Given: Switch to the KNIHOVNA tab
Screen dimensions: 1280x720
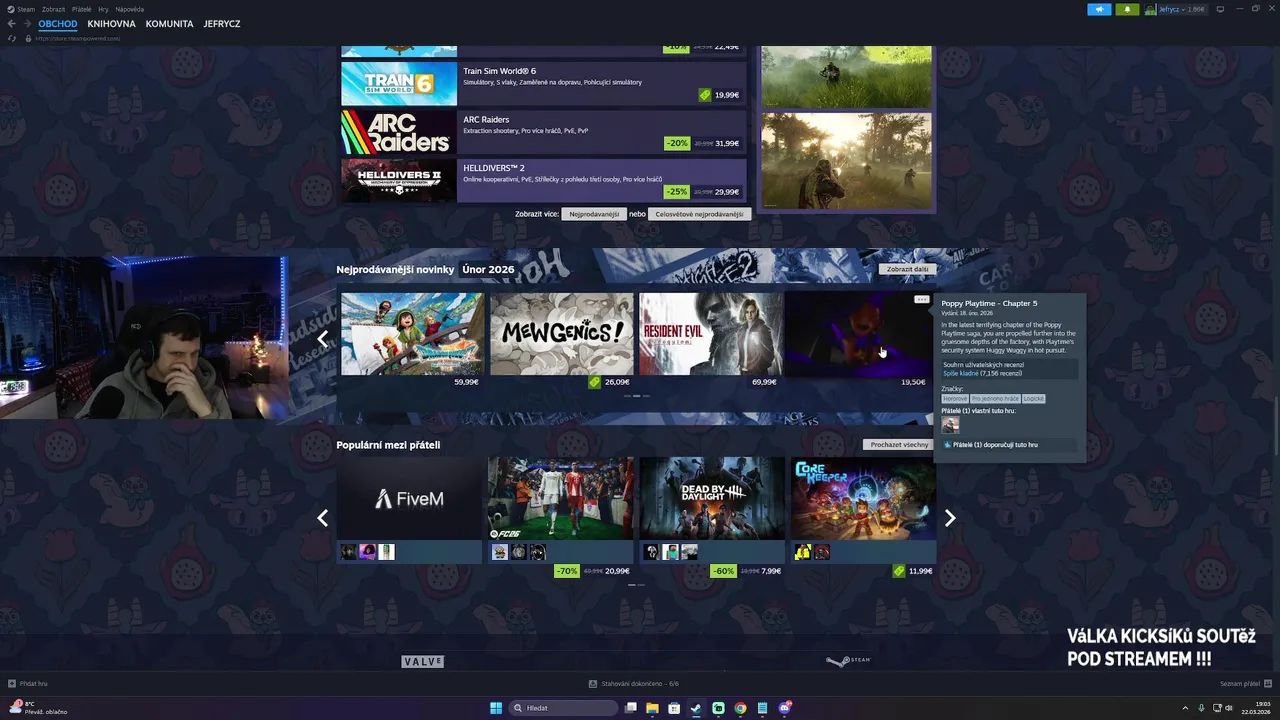Looking at the screenshot, I should pyautogui.click(x=111, y=24).
